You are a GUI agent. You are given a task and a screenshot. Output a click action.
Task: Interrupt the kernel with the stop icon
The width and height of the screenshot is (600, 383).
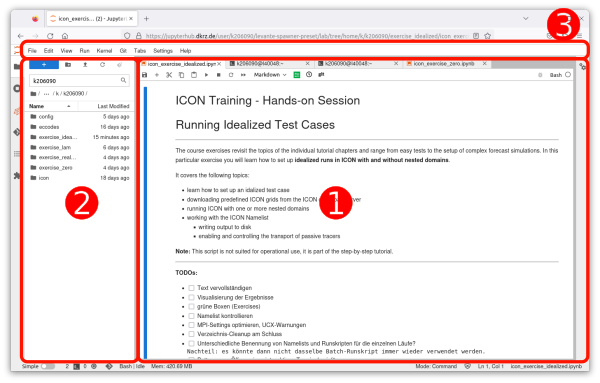click(x=218, y=75)
